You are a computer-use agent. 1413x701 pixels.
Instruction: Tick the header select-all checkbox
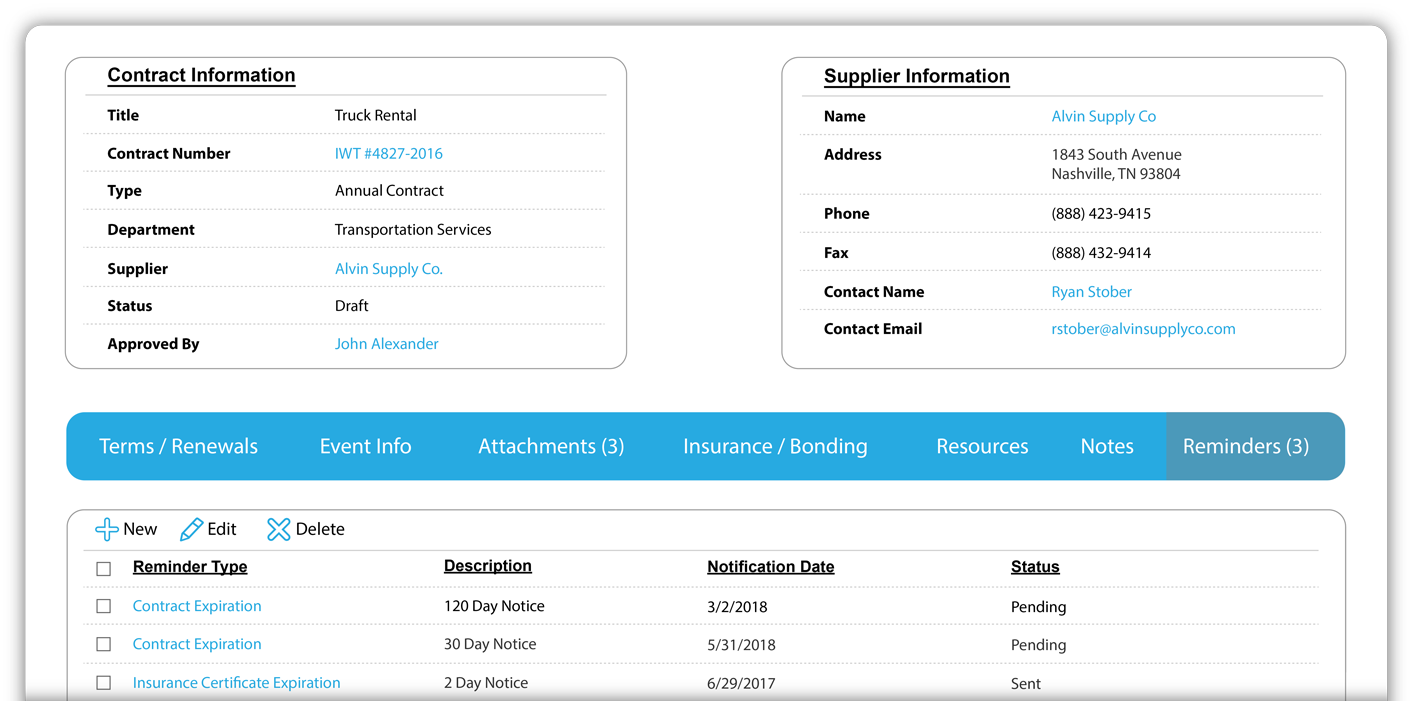coord(103,568)
